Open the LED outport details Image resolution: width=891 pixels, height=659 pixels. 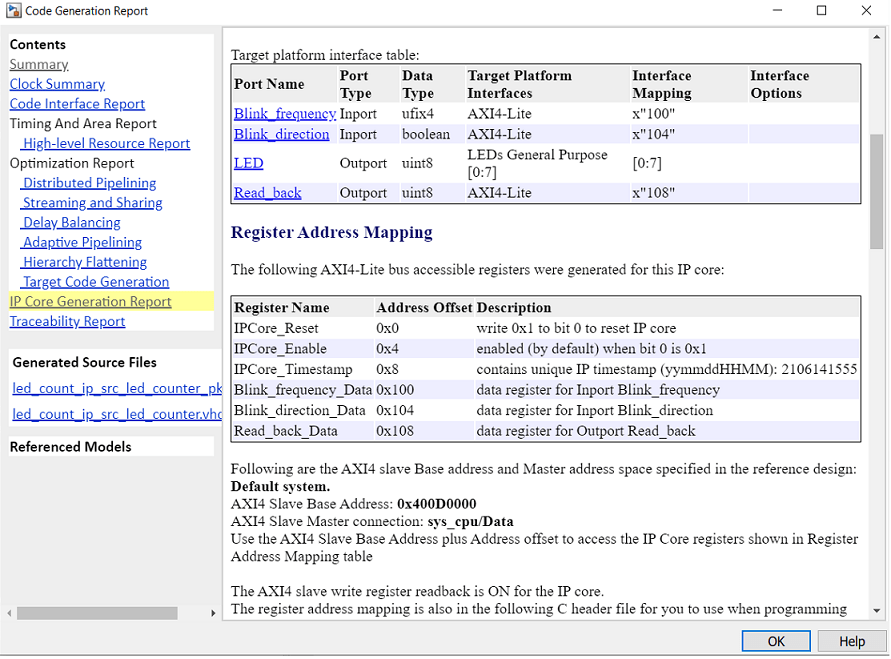click(x=248, y=163)
